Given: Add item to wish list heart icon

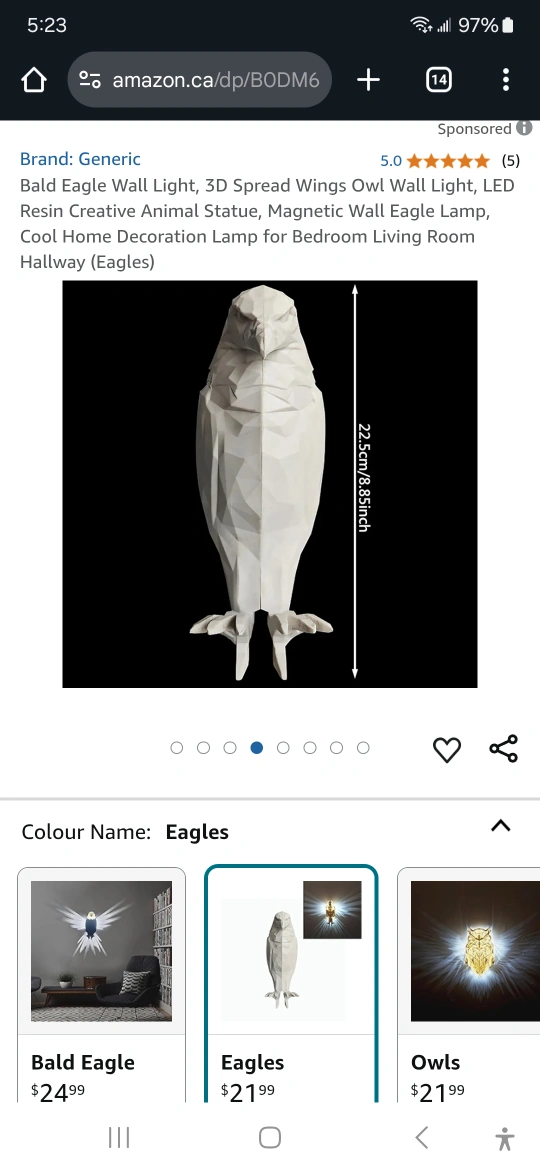Looking at the screenshot, I should pyautogui.click(x=447, y=749).
